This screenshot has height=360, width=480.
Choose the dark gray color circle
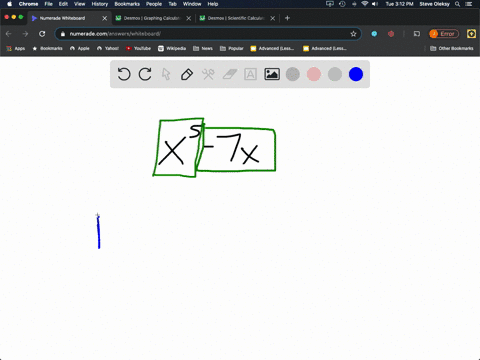[x=293, y=74]
